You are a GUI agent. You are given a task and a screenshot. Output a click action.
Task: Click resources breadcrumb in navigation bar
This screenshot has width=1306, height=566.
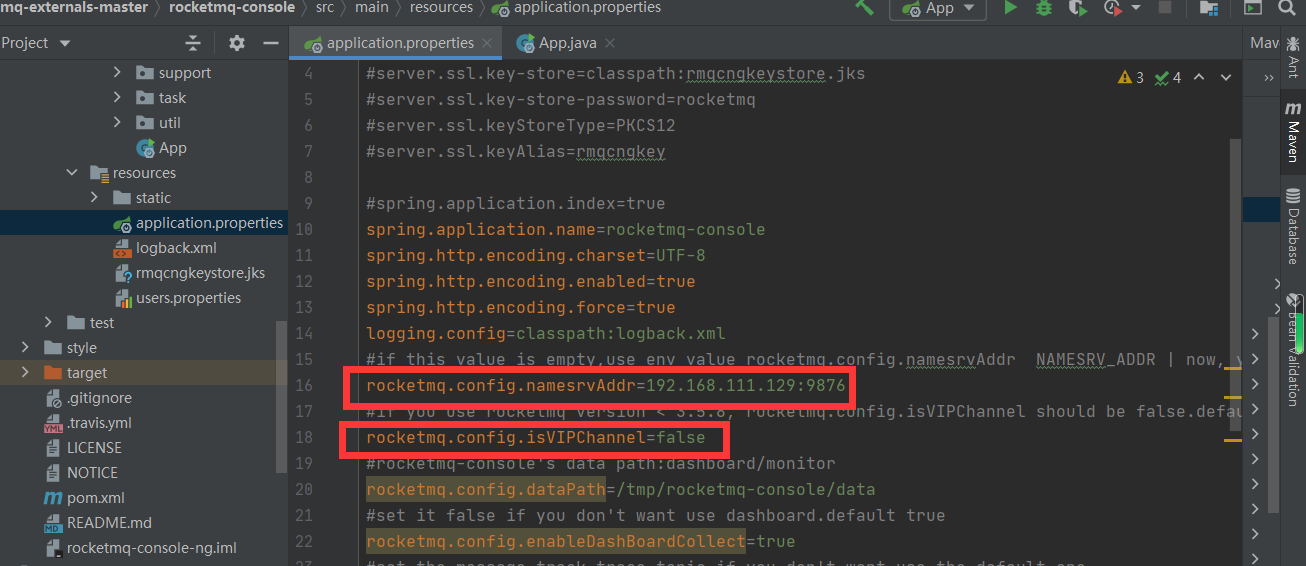click(441, 7)
